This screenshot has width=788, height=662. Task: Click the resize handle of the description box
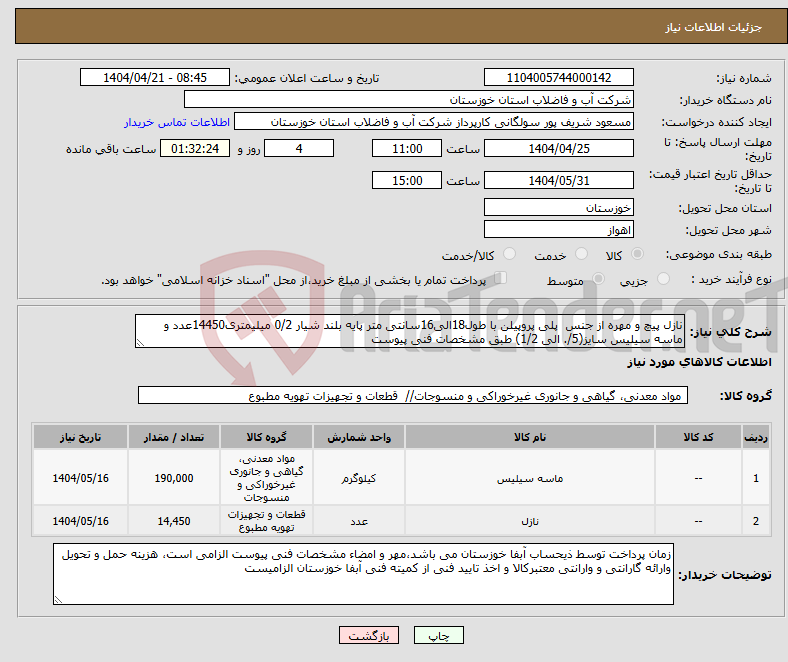[140, 343]
